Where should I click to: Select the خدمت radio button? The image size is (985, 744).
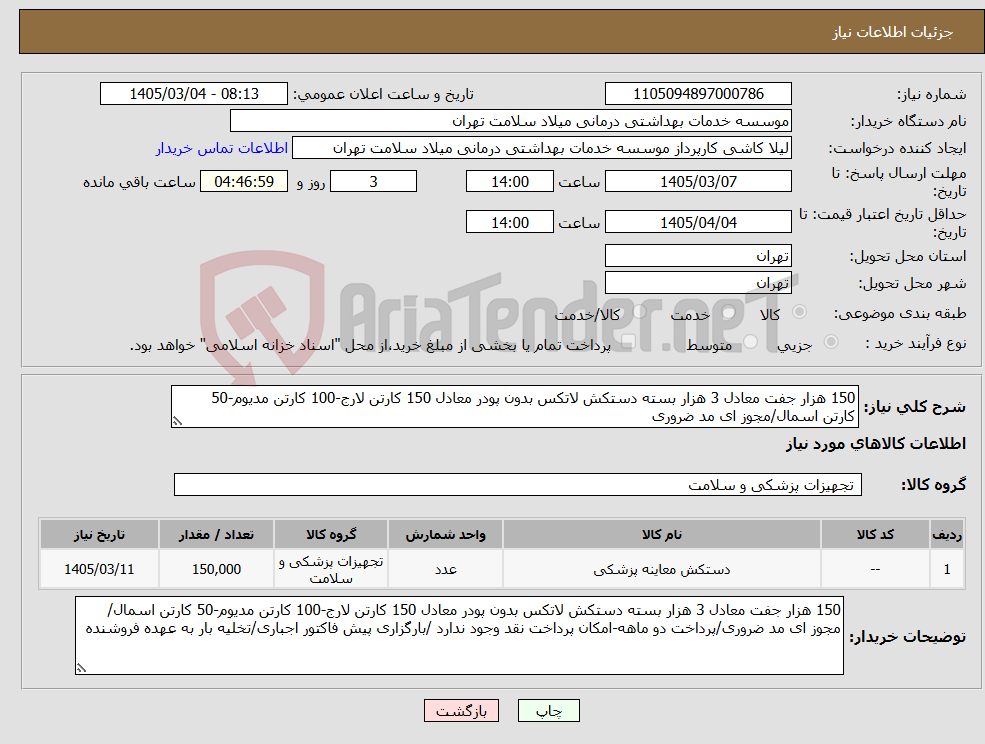(x=729, y=312)
